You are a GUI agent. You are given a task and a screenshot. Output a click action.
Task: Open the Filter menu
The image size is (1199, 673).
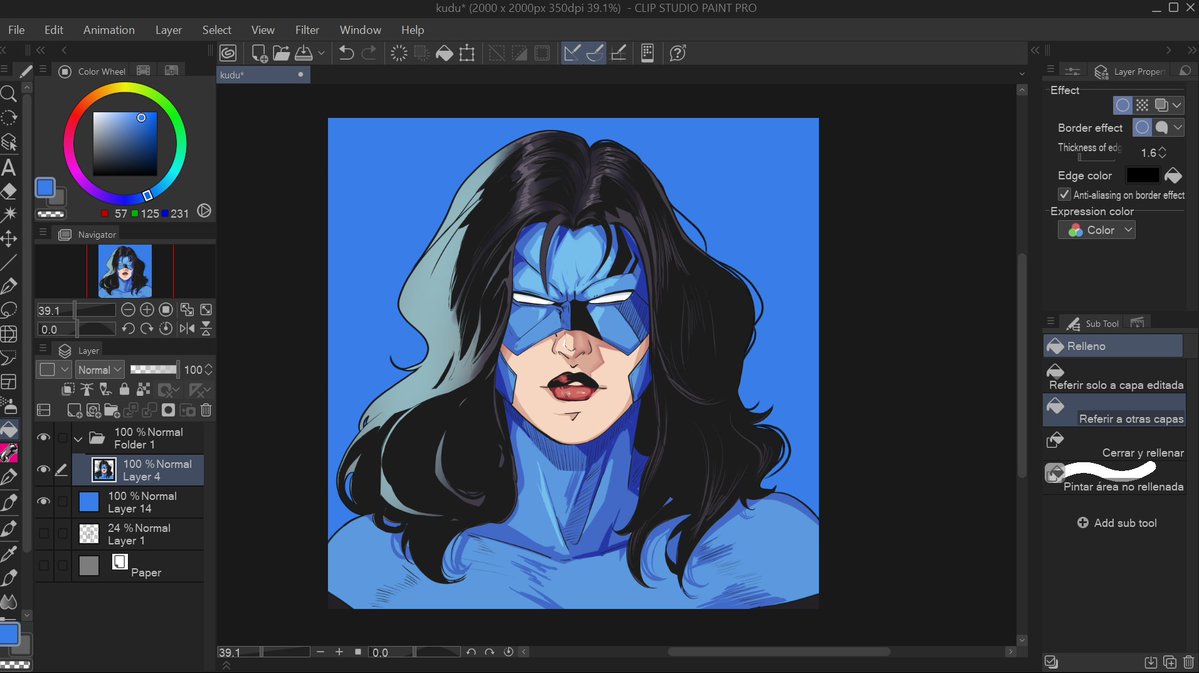coord(307,30)
